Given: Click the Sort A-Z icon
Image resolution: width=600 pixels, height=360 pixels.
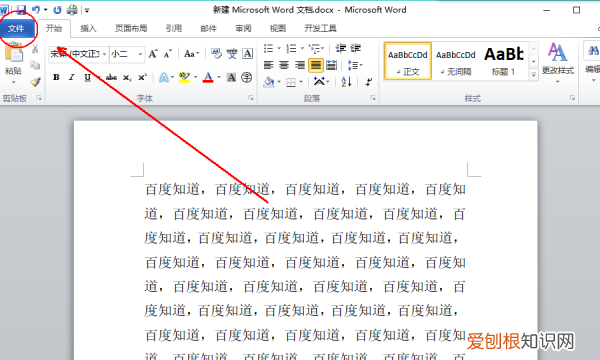Looking at the screenshot, I should coord(347,81).
